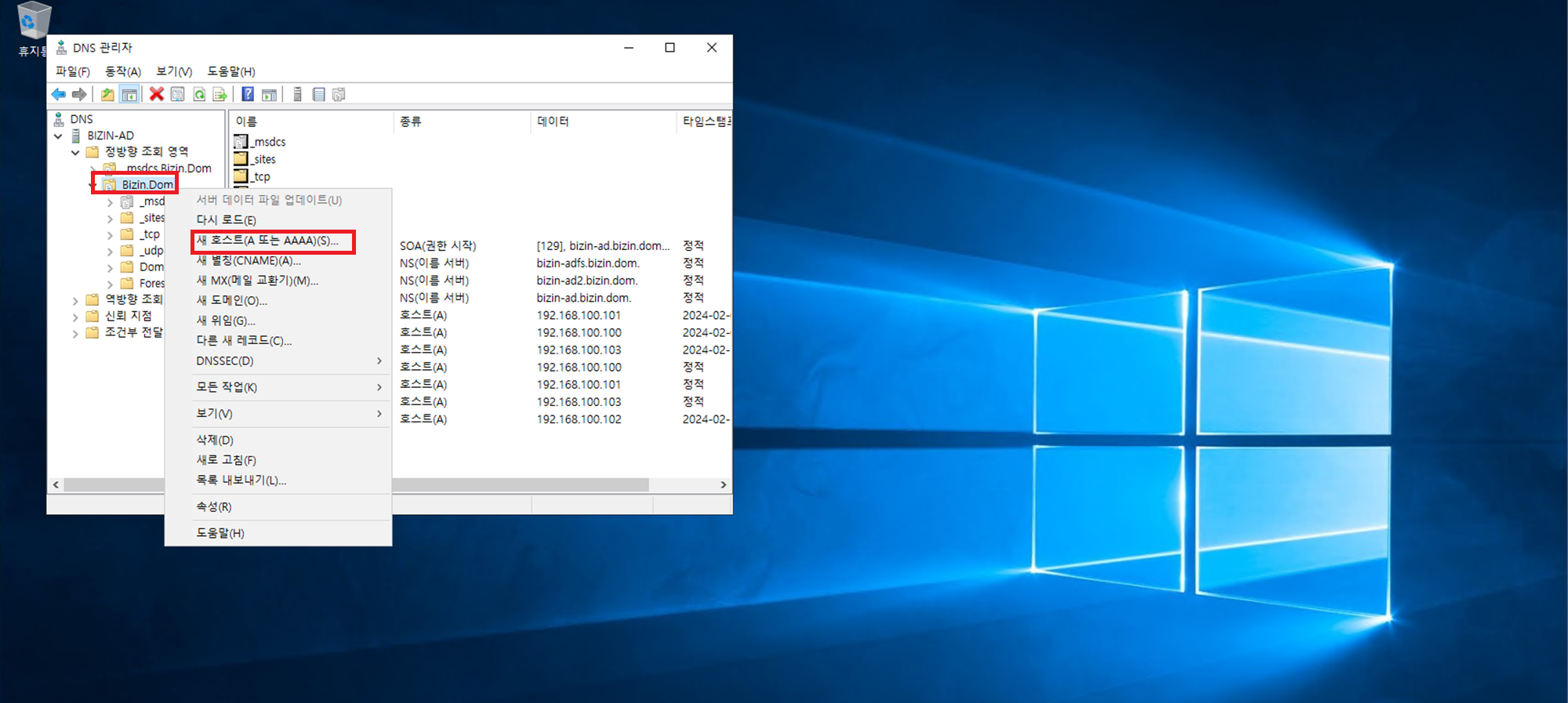Viewport: 1568px width, 703px height.
Task: Sort by the 데이터 column header
Action: (x=603, y=121)
